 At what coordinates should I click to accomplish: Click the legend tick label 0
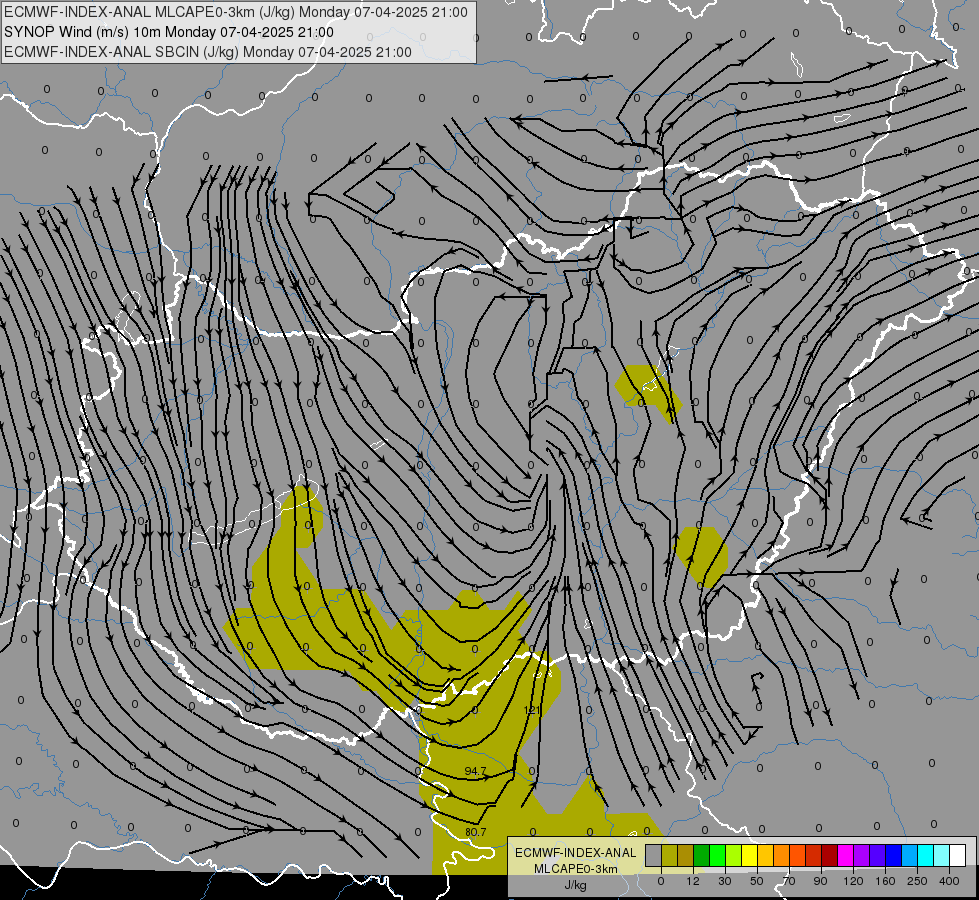(661, 881)
